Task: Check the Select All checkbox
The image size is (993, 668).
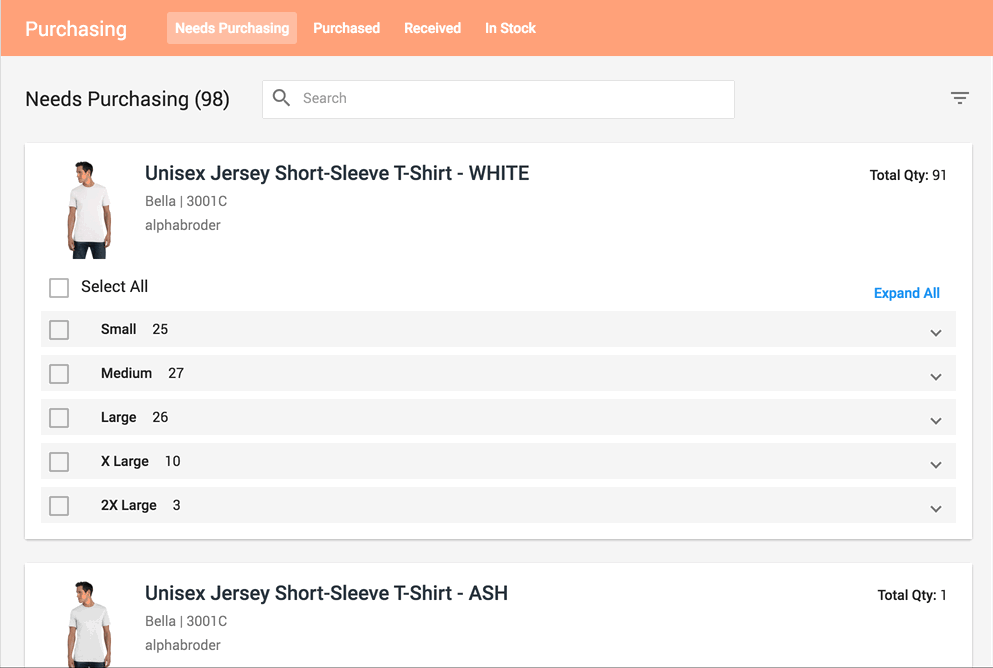Action: (x=59, y=288)
